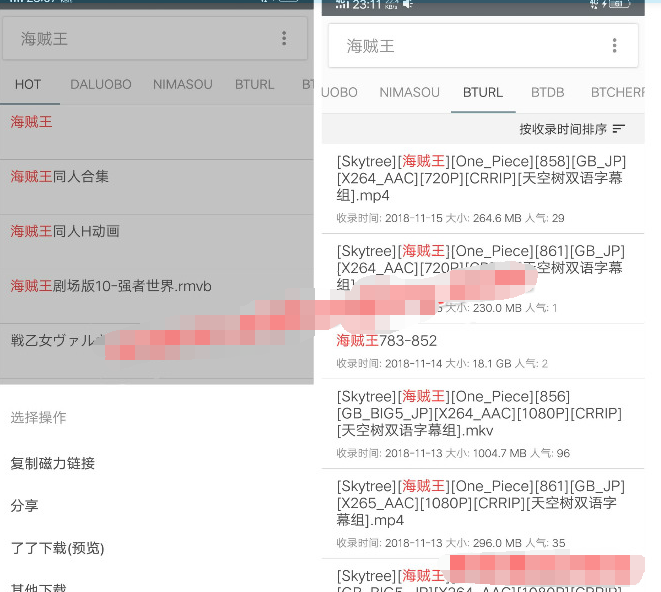
Task: Choose 分享 from action sheet
Action: click(24, 506)
